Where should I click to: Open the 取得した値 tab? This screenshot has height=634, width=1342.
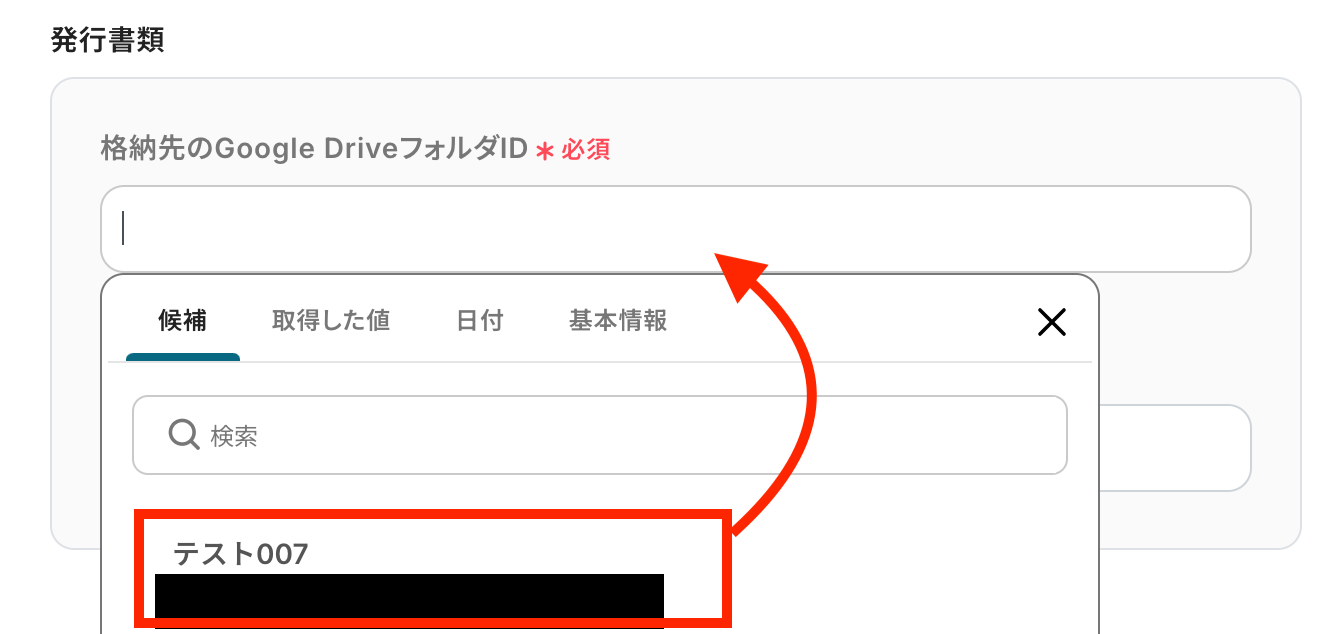pos(331,321)
